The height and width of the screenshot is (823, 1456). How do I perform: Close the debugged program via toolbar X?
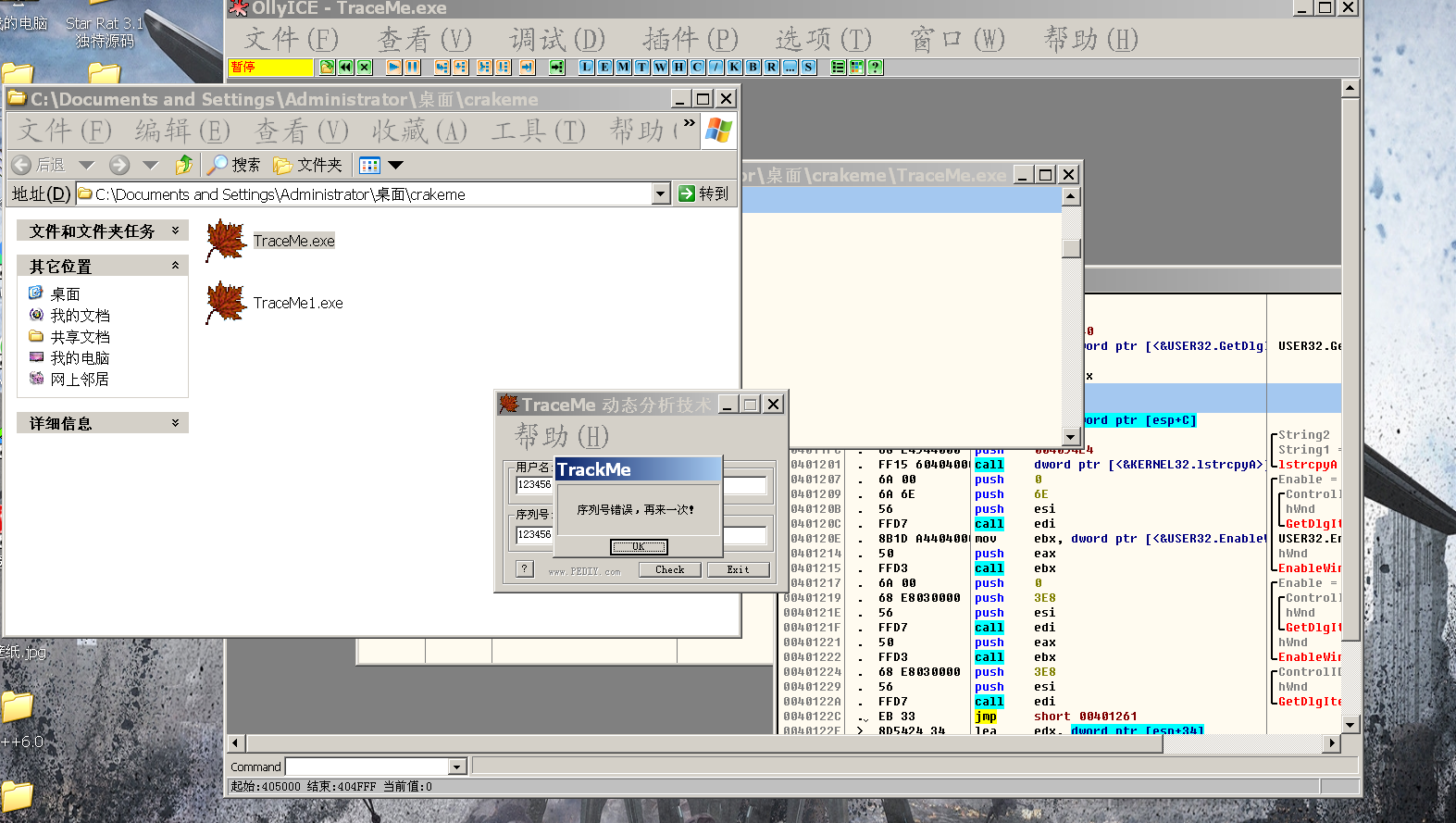point(365,67)
